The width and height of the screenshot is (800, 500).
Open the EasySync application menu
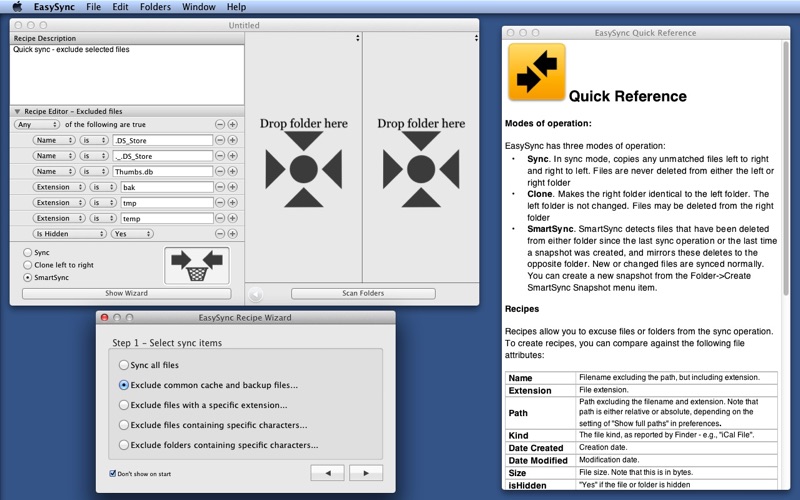tap(54, 7)
